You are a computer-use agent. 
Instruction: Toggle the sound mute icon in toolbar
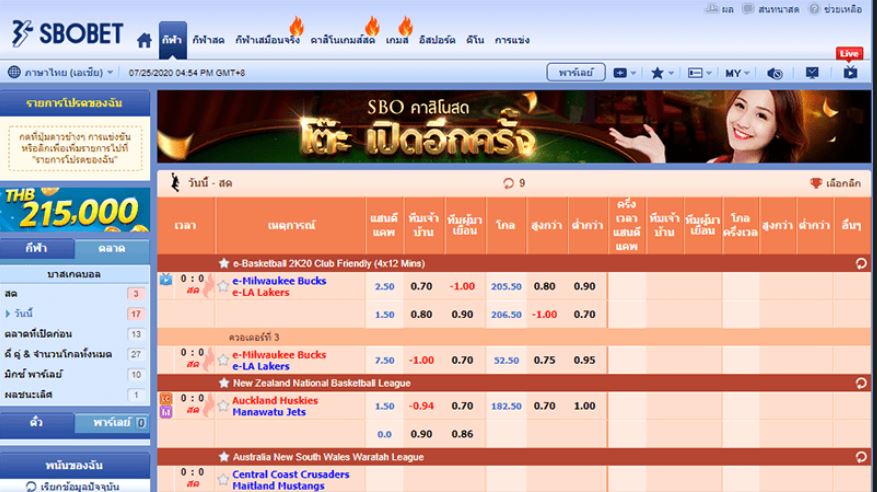775,73
